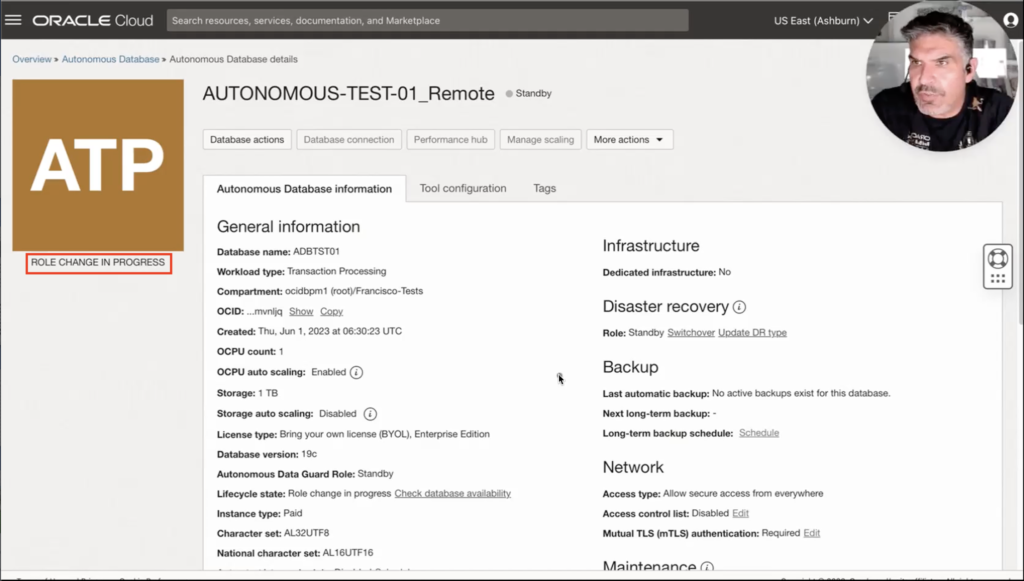Open the hamburger navigation menu
Viewport: 1024px width, 581px height.
14,20
